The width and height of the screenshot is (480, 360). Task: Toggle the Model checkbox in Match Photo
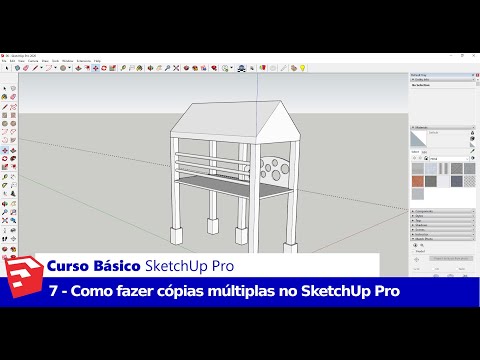pos(413,251)
